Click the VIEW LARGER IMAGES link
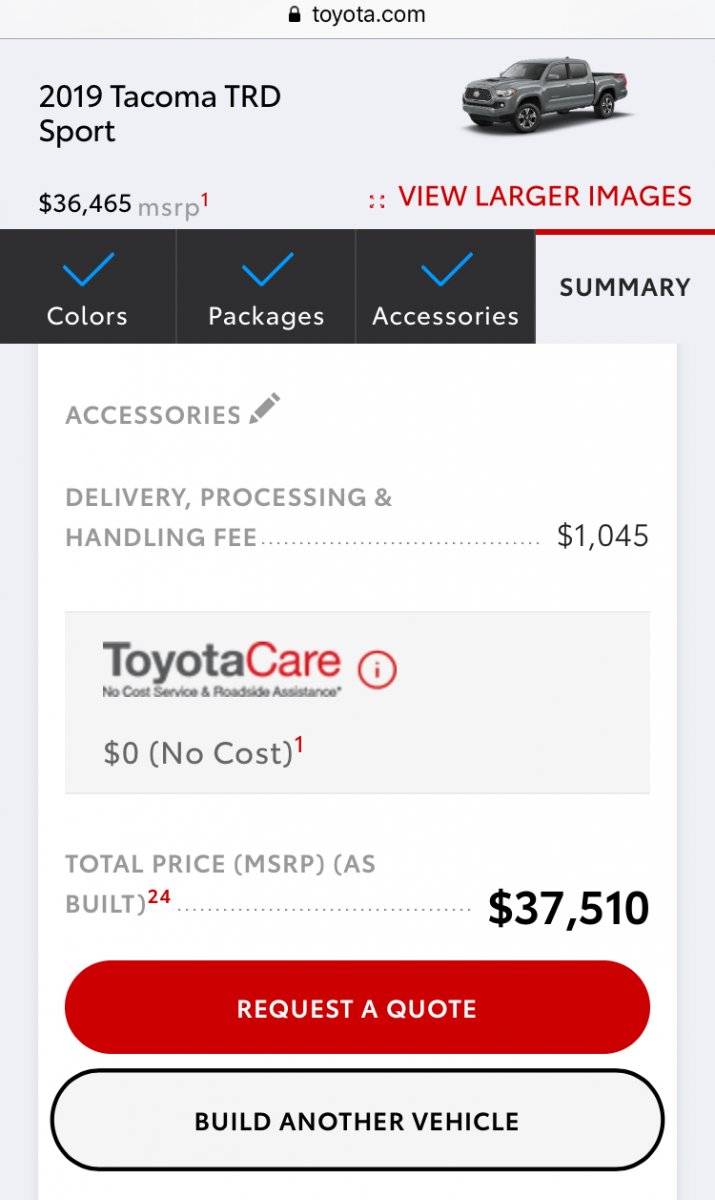 pos(544,196)
